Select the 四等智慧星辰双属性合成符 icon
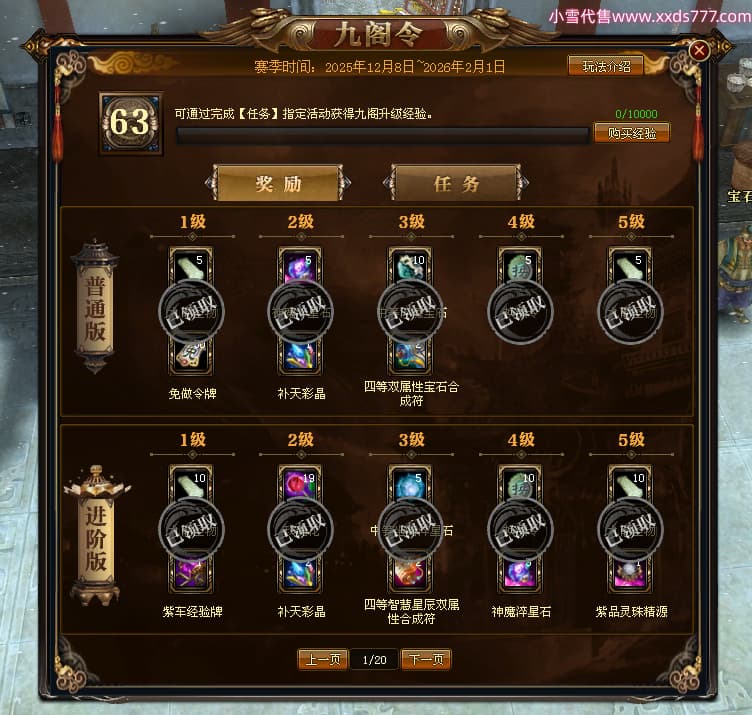 (x=410, y=574)
